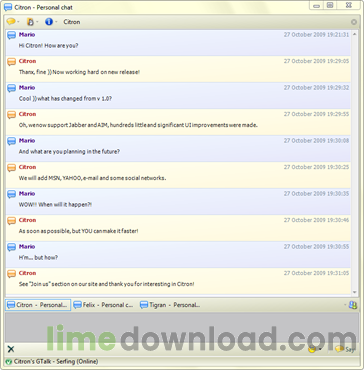Click the X icon below the input area
The width and height of the screenshot is (364, 370).
point(11,349)
